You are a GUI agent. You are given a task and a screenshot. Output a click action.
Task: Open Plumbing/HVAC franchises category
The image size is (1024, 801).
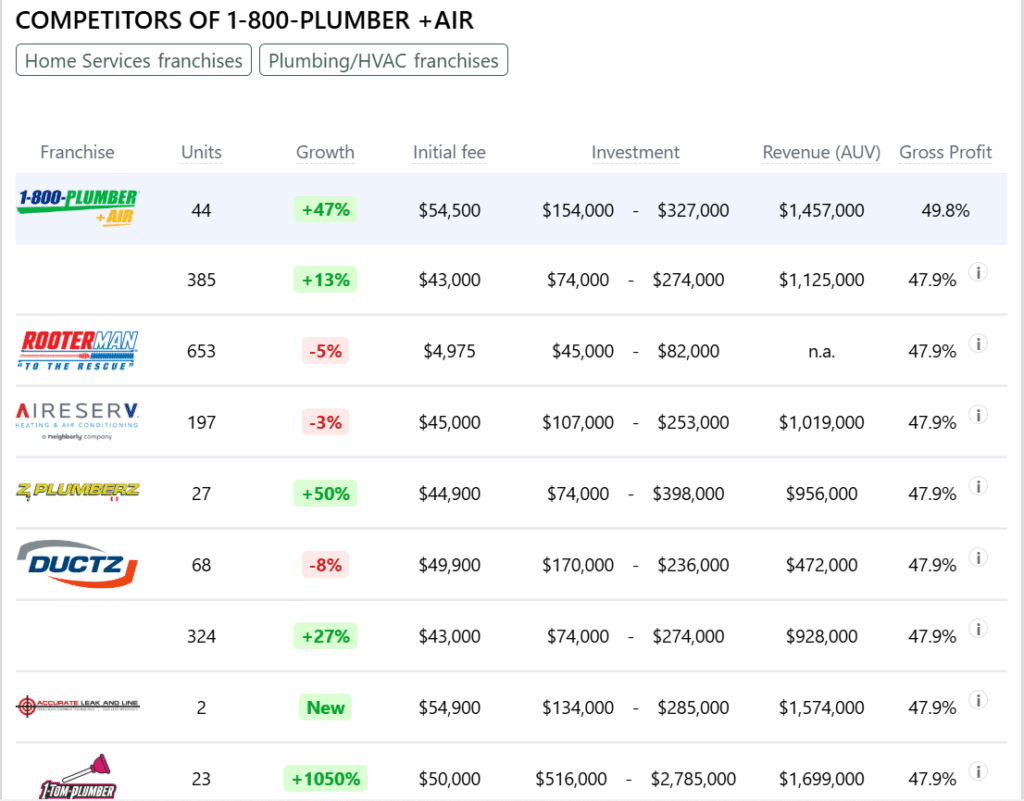coord(383,60)
